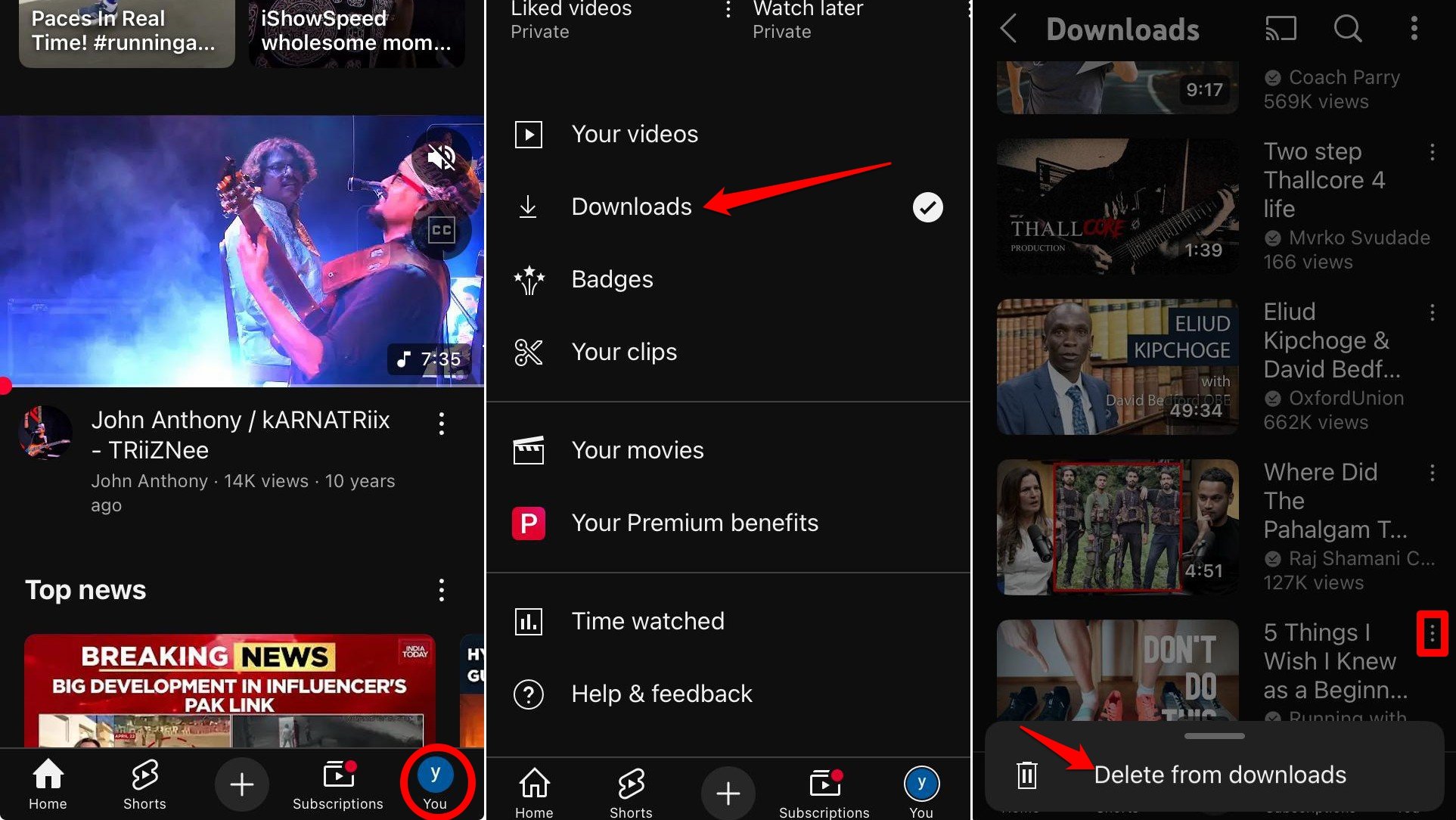Tap the Create plus button in left screen
This screenshot has width=1456, height=820.
[241, 784]
